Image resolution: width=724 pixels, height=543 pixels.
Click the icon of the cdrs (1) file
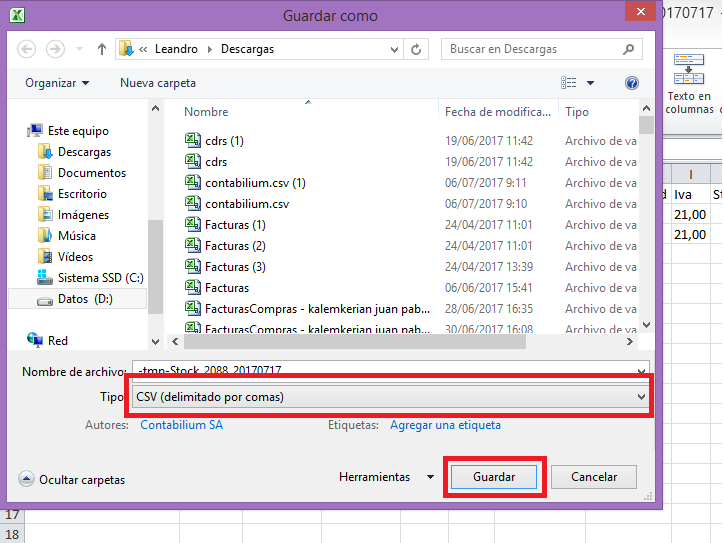(193, 140)
